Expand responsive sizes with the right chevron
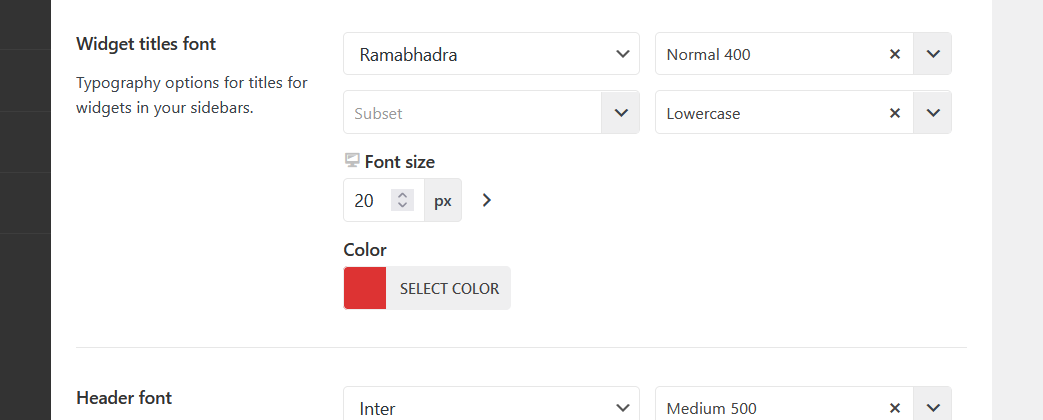Image resolution: width=1043 pixels, height=420 pixels. pyautogui.click(x=487, y=200)
